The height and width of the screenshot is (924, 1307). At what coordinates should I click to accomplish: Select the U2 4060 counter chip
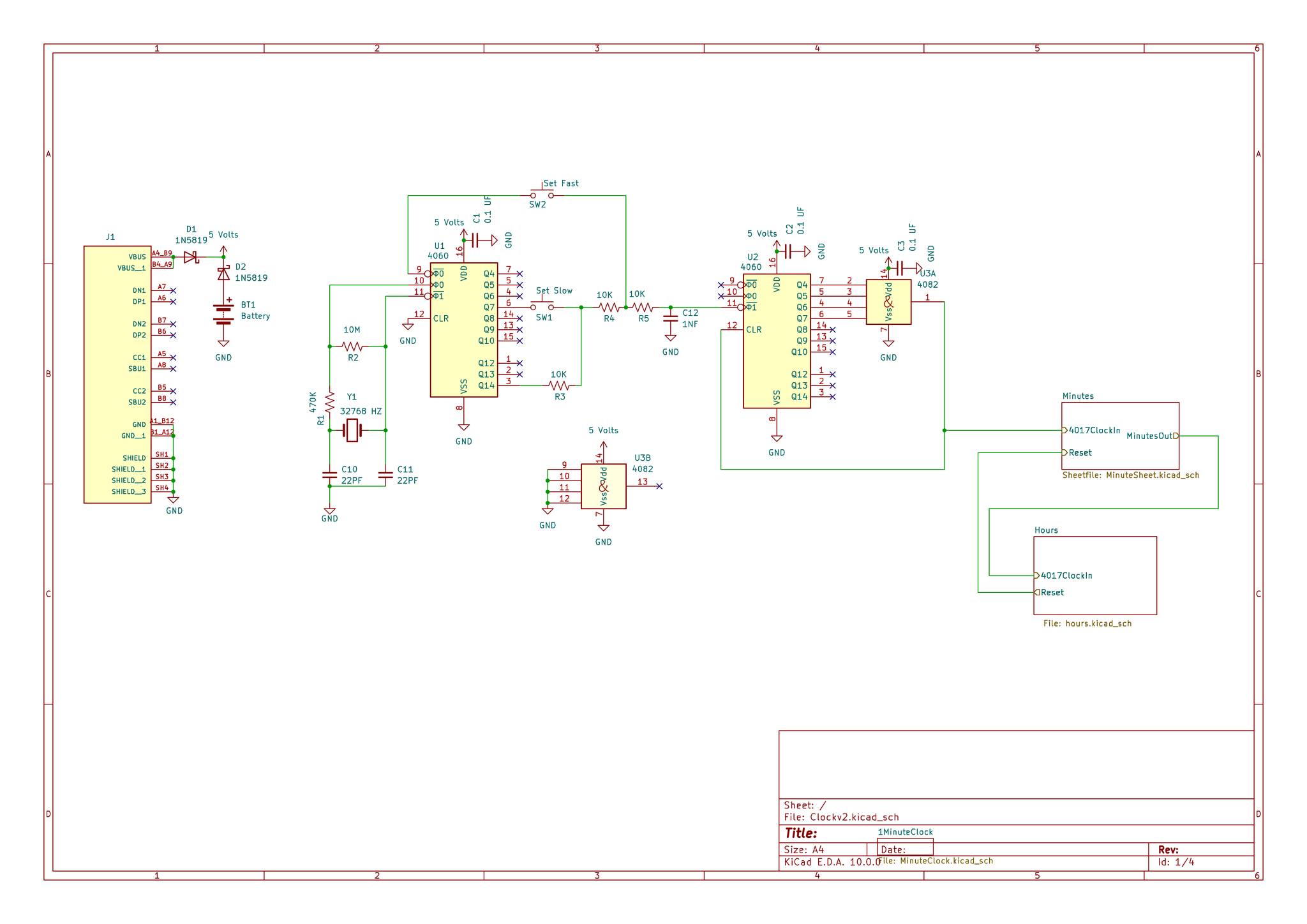(x=777, y=341)
